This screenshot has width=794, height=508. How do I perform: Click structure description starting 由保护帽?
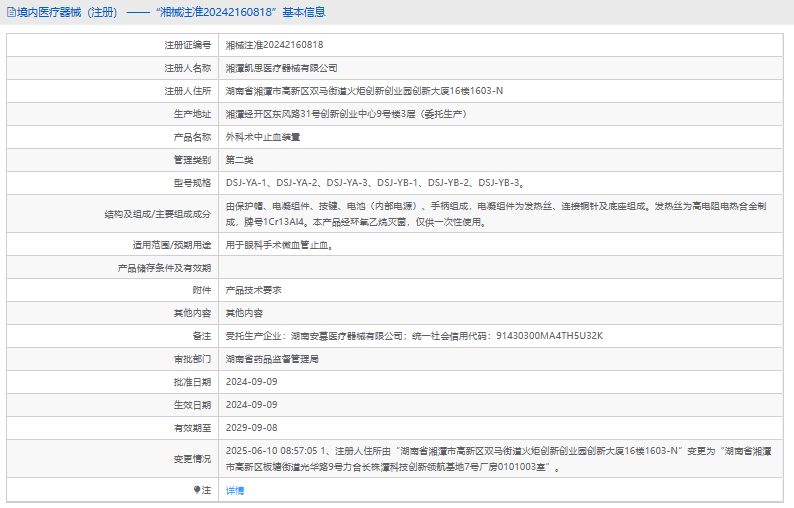496,214
